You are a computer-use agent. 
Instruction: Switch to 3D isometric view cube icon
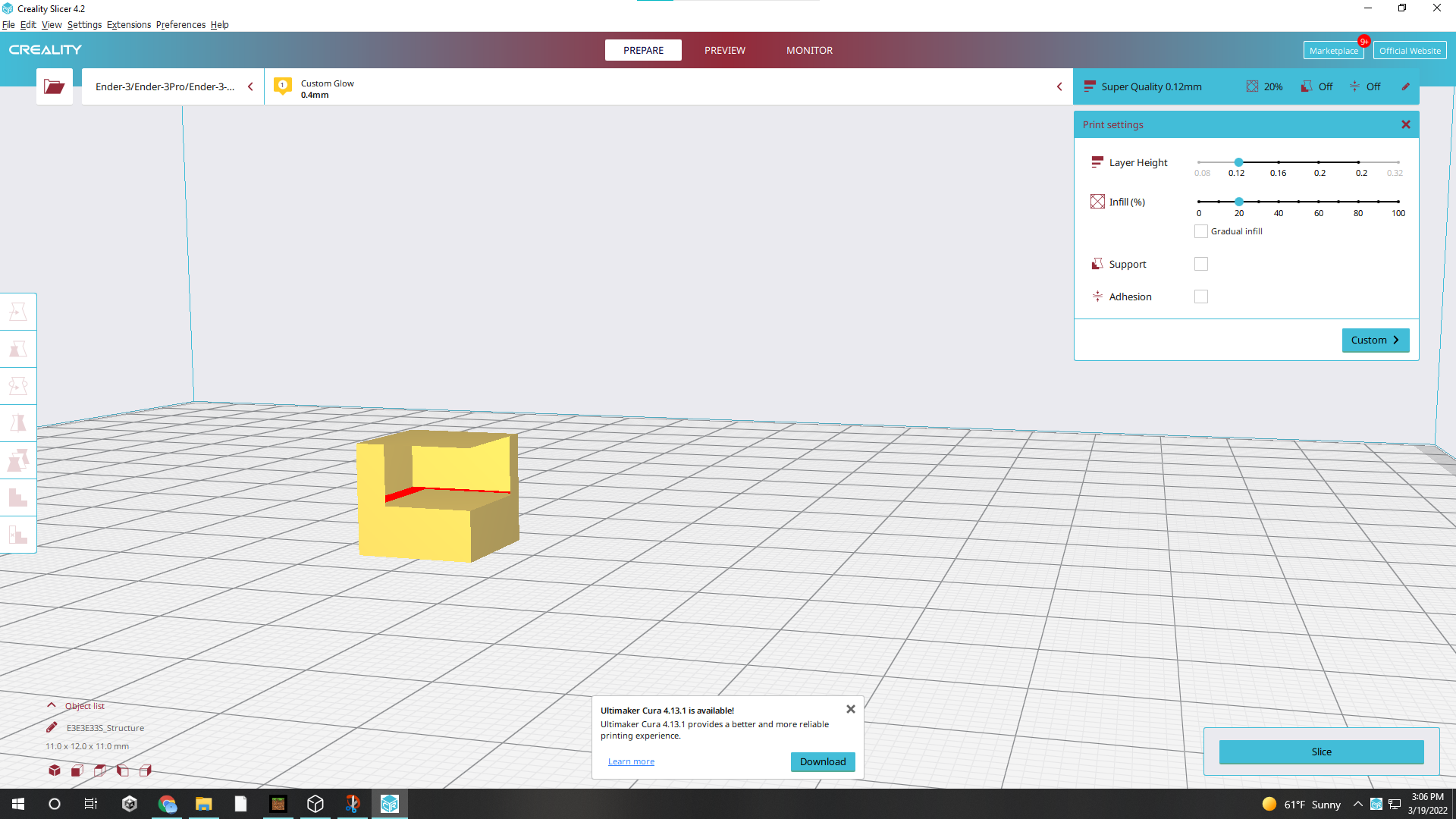[x=55, y=770]
